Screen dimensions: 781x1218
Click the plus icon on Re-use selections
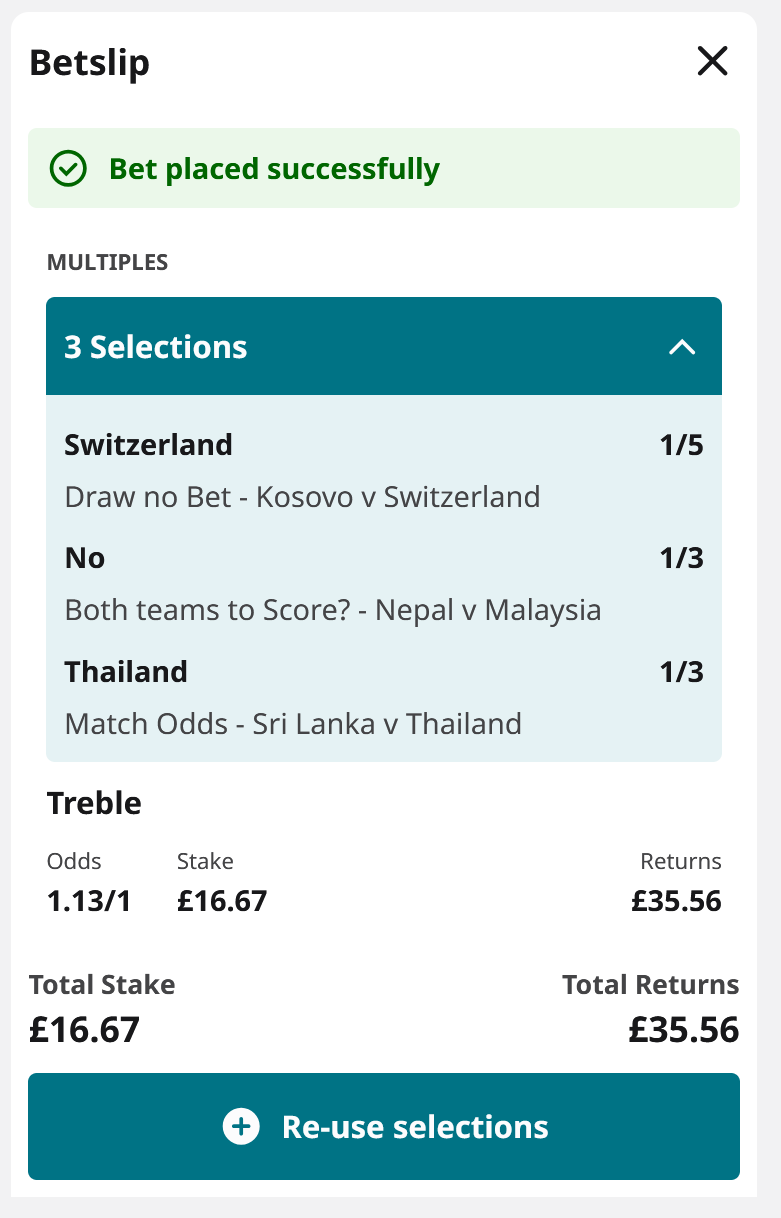[241, 1127]
